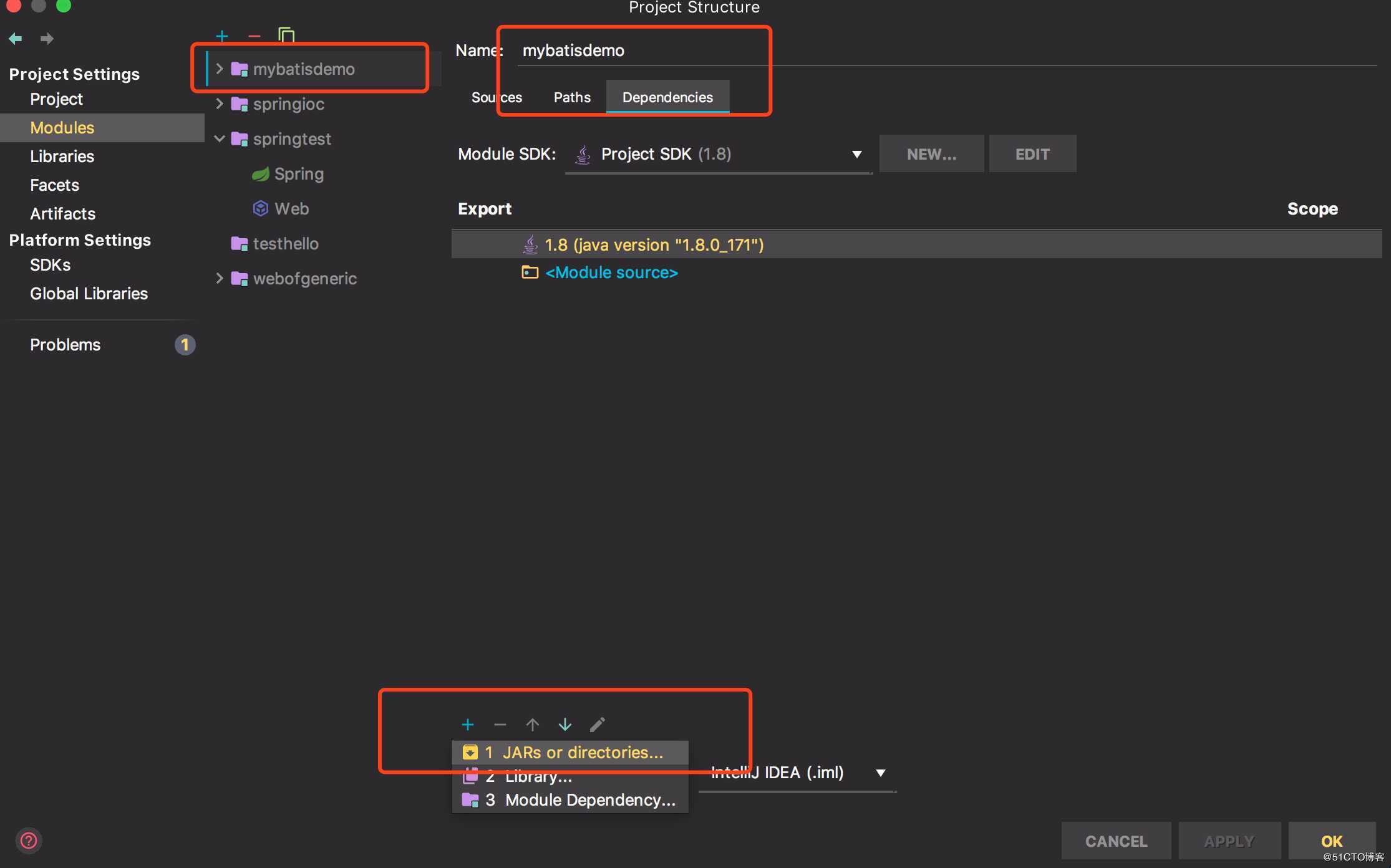Select the mybatisdemo module
The image size is (1391, 868).
(304, 69)
